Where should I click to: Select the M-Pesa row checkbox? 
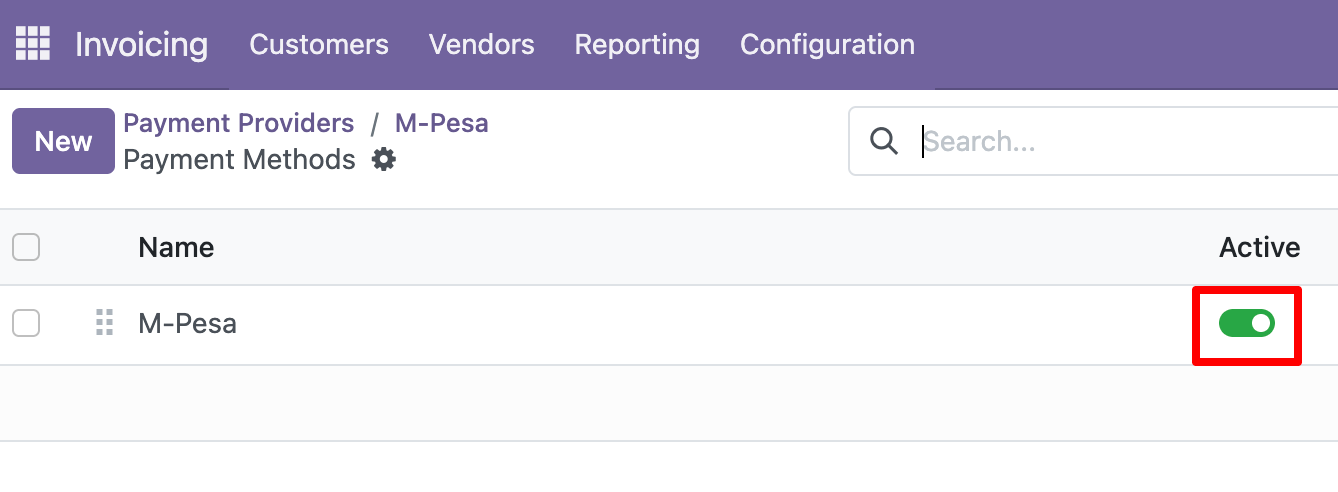click(26, 323)
